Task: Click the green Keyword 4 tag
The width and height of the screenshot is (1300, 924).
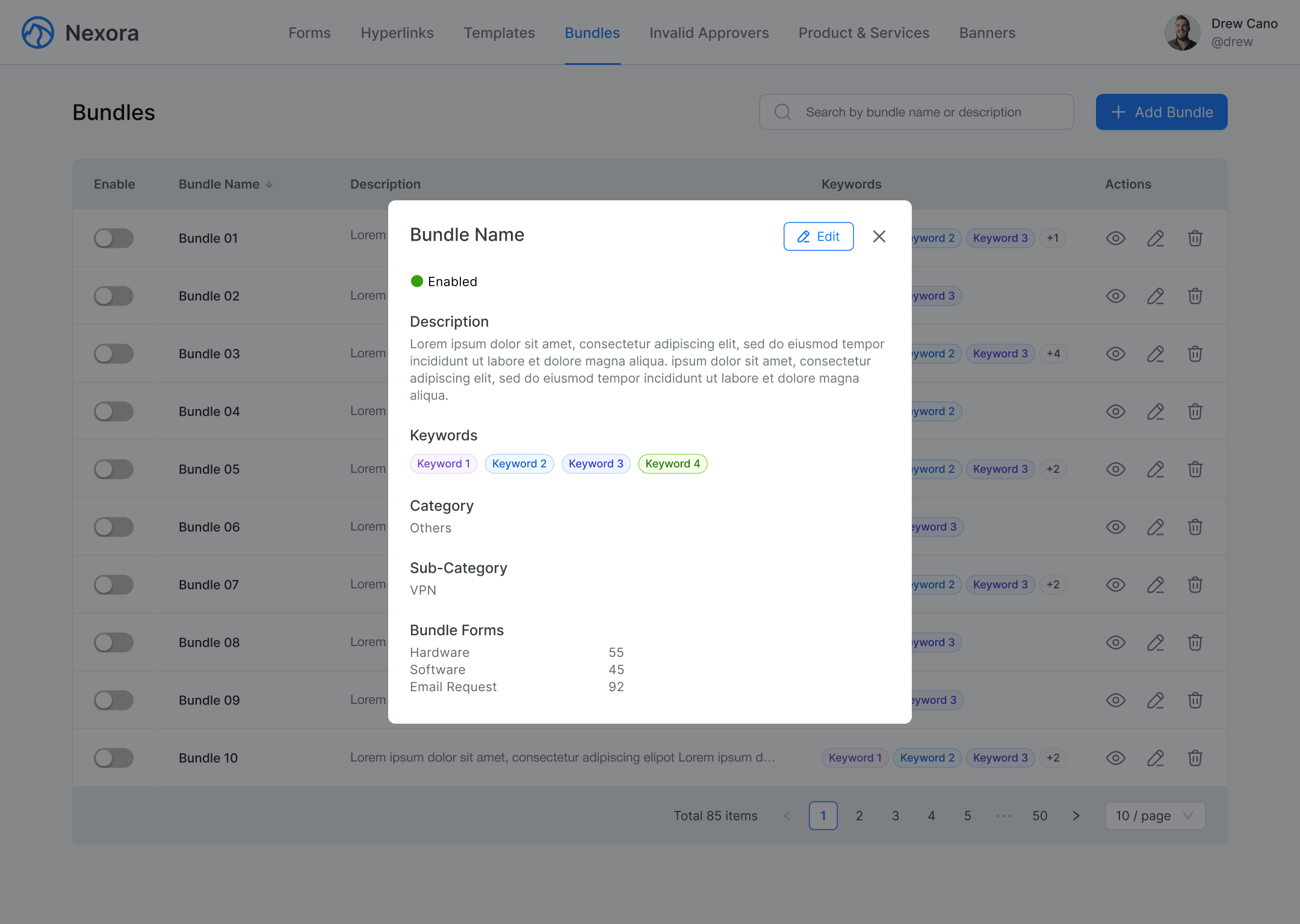Action: (672, 464)
